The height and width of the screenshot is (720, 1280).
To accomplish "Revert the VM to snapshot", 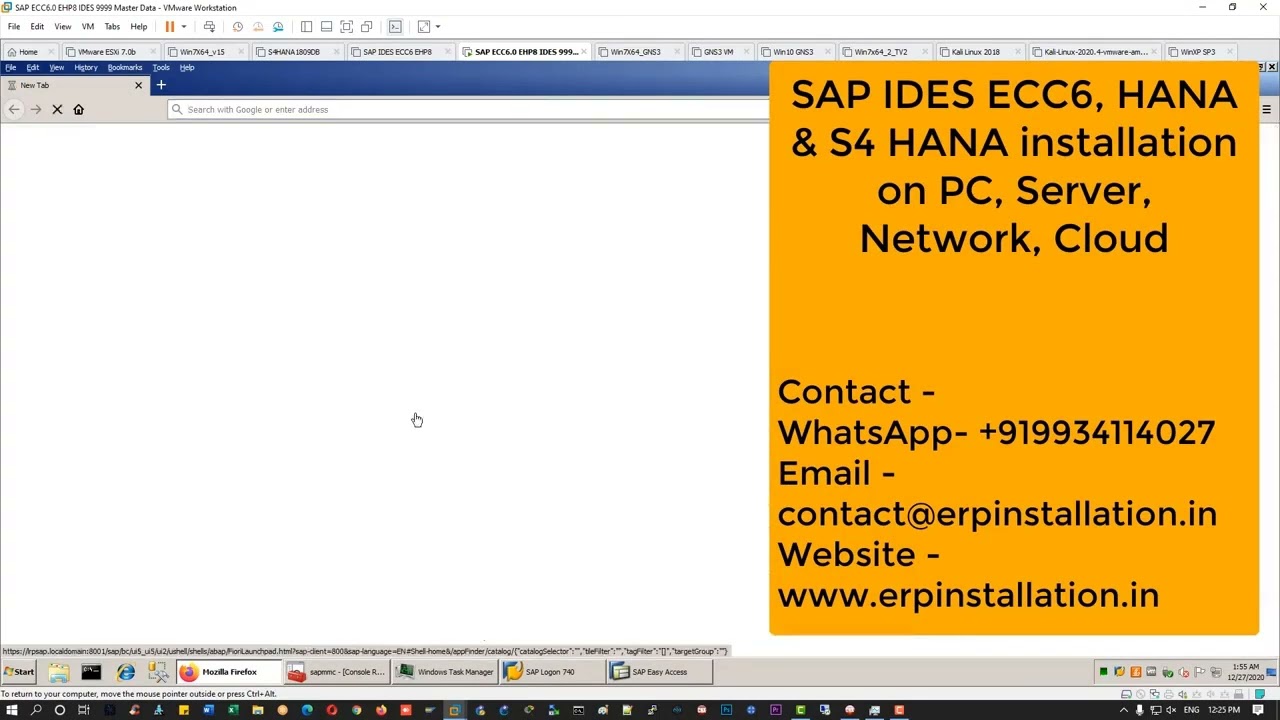I will tap(258, 27).
